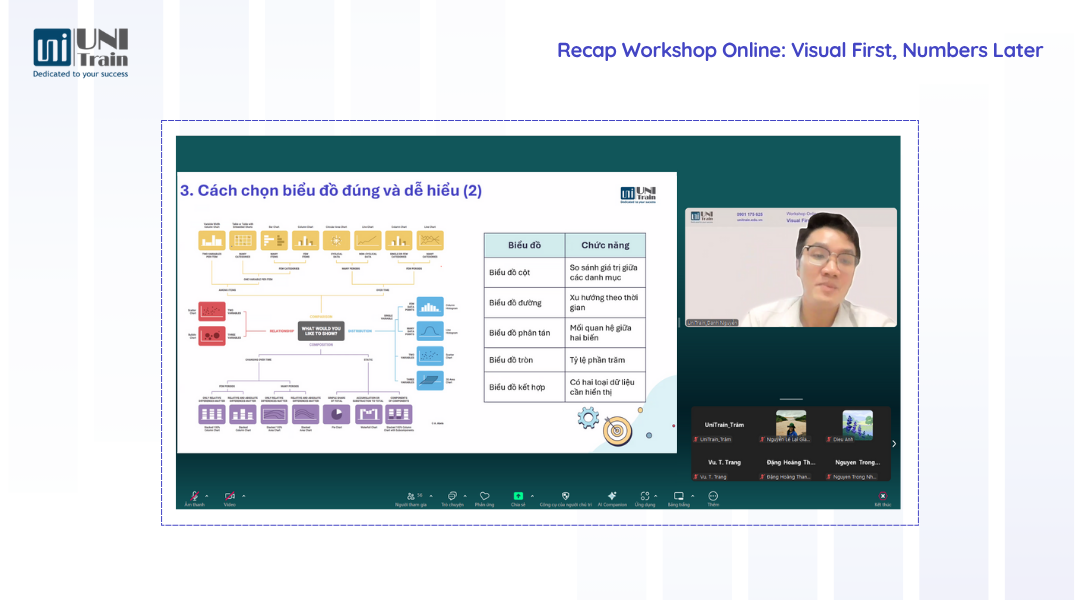1080x600 pixels.
Task: Click muted mic icon on UniTrain_Trâm label
Action: pos(696,439)
